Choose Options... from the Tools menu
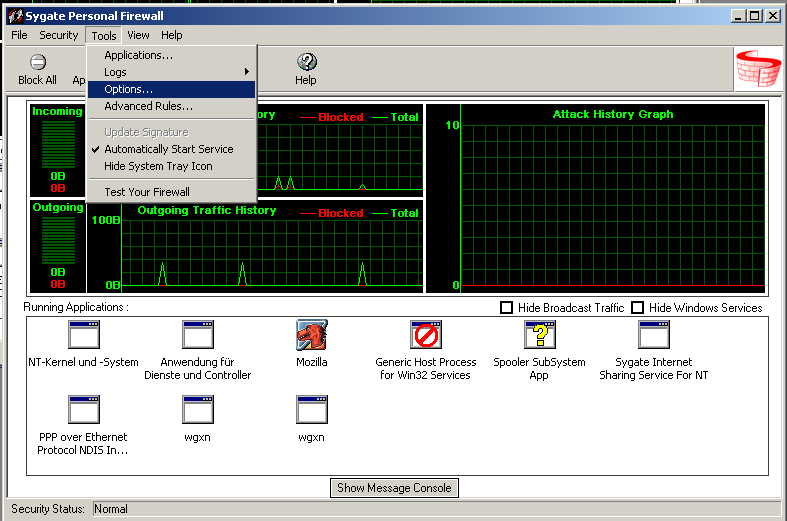 tap(171, 89)
